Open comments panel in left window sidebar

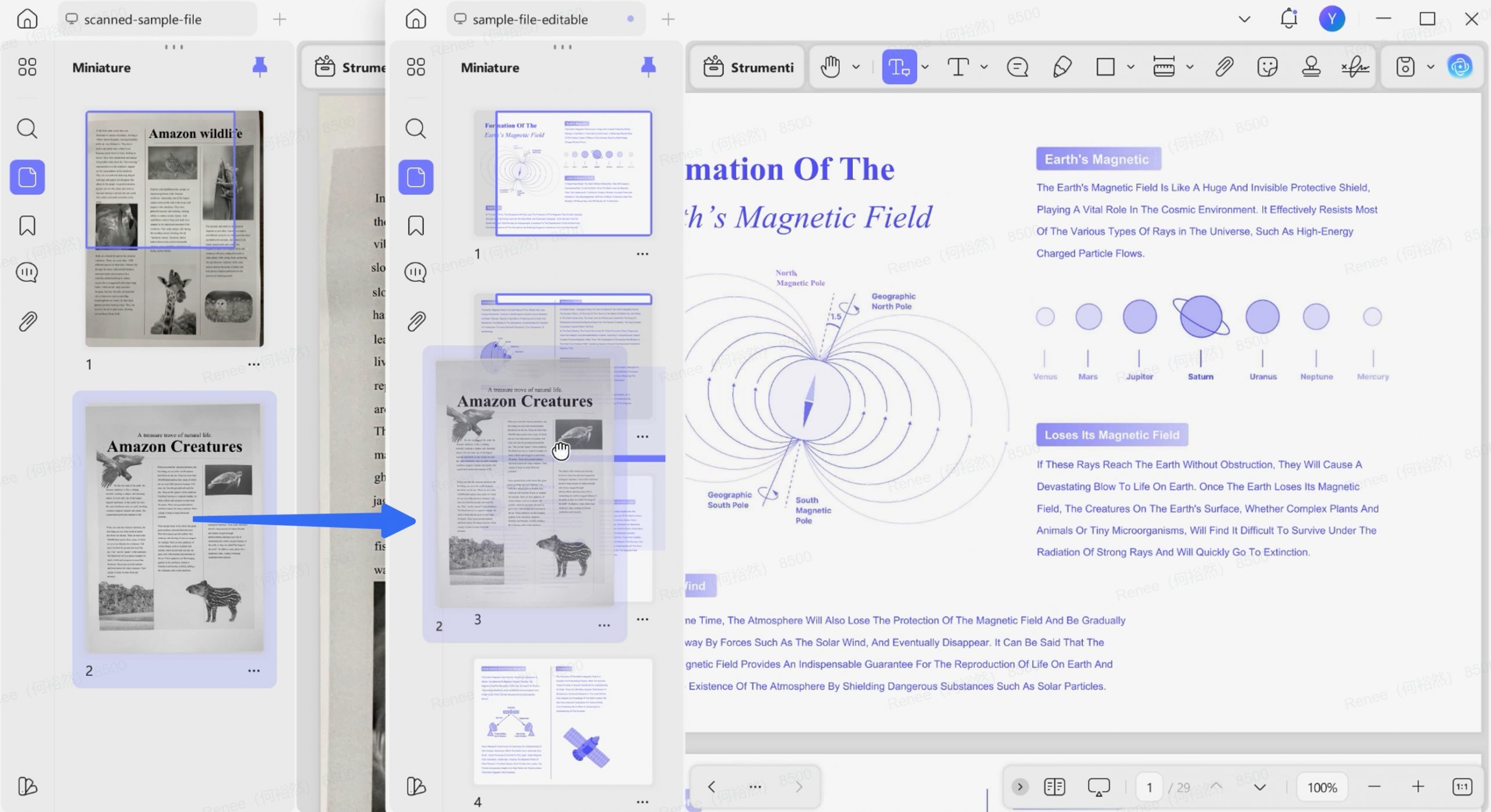point(27,272)
